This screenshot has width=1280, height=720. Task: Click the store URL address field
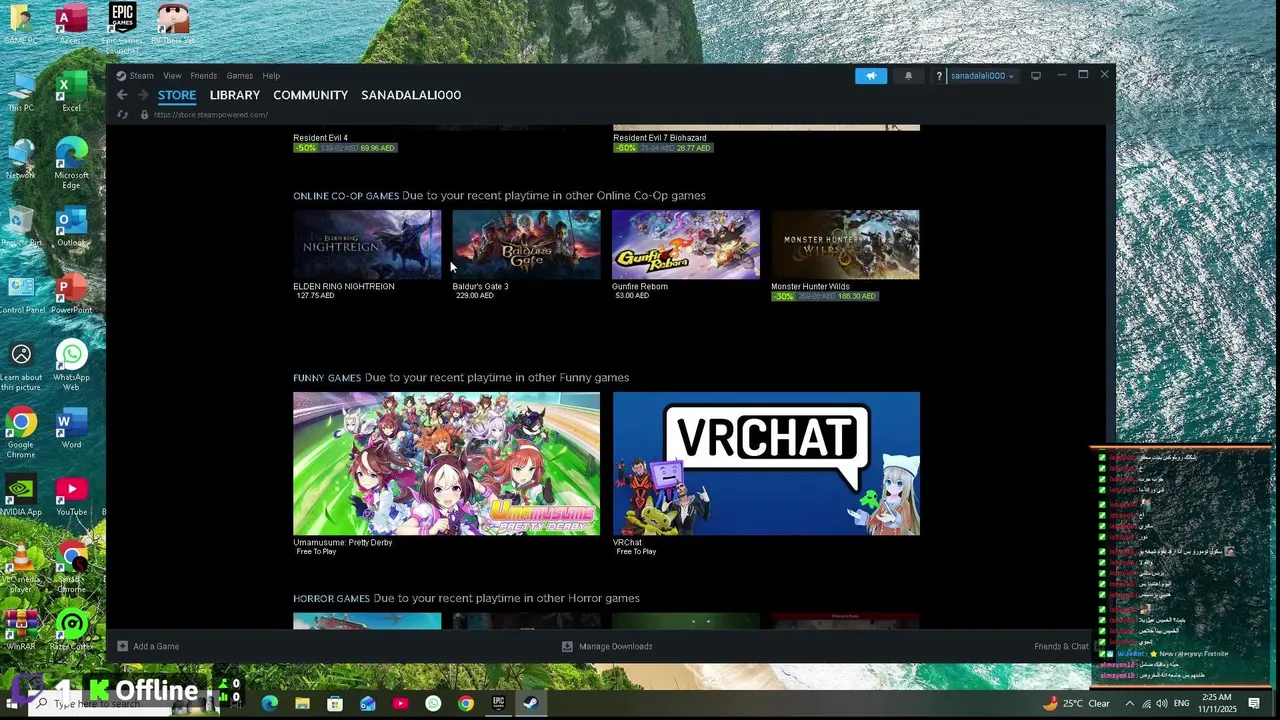click(211, 115)
